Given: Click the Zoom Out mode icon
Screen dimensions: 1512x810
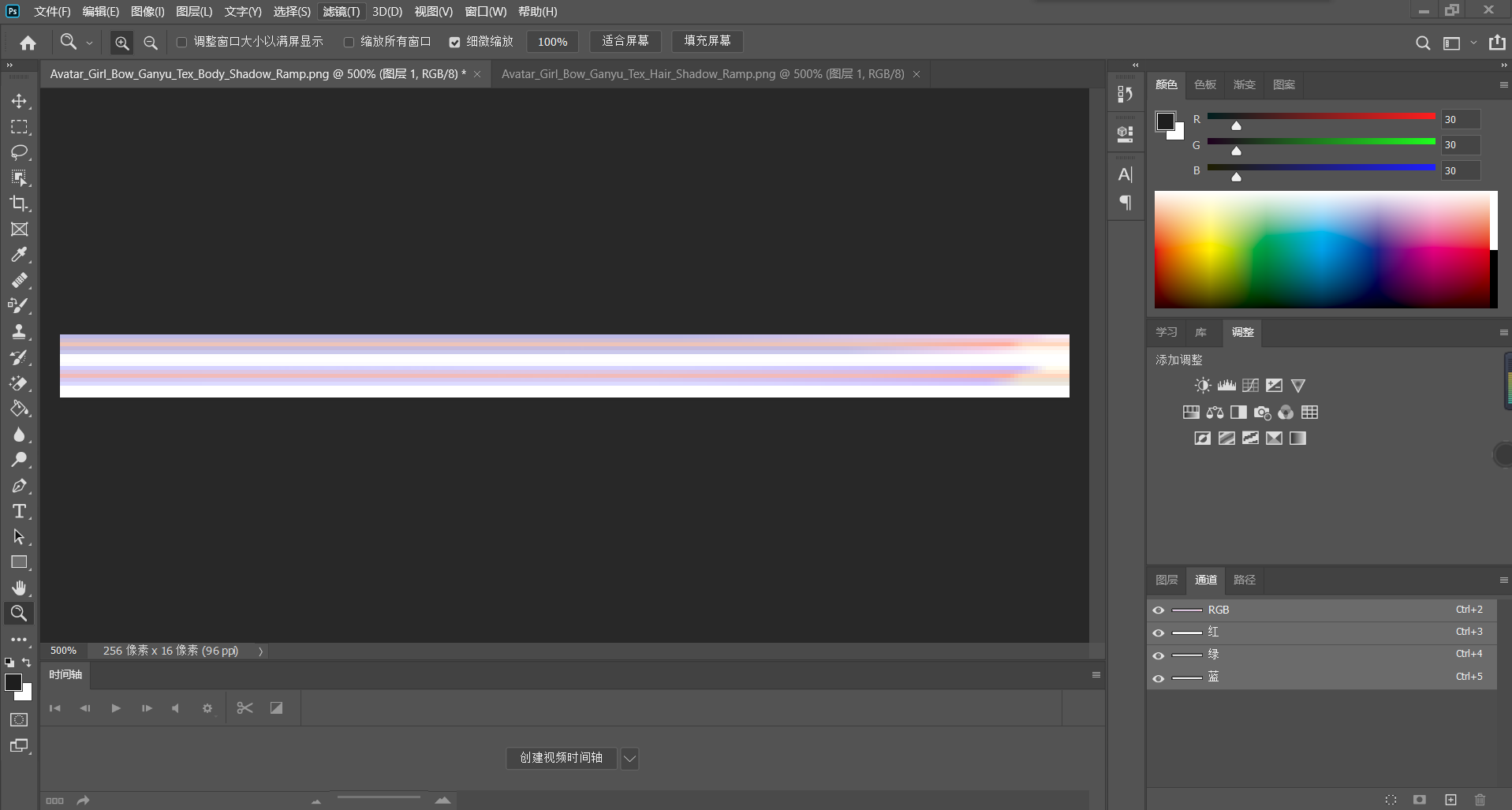Looking at the screenshot, I should (150, 43).
